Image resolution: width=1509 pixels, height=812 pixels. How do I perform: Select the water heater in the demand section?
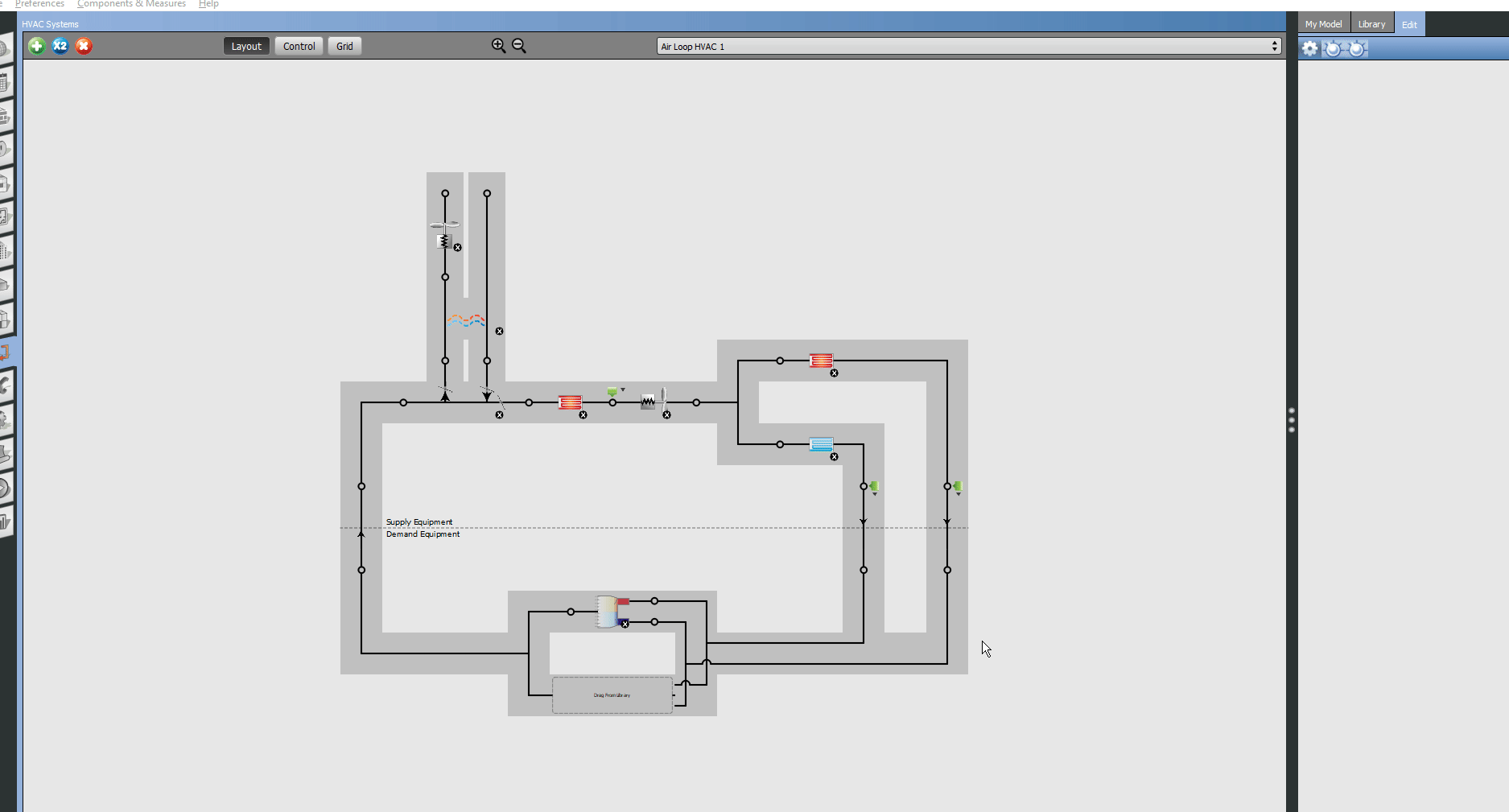point(608,611)
